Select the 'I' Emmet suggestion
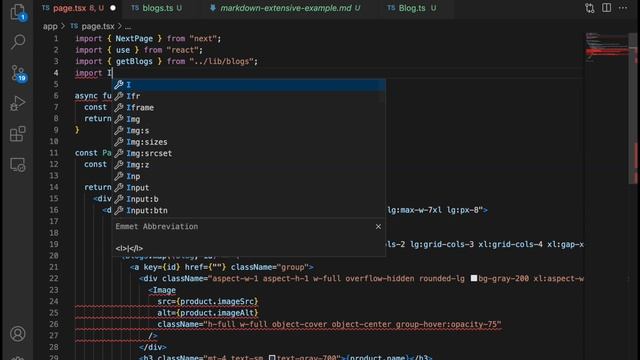 (x=249, y=84)
